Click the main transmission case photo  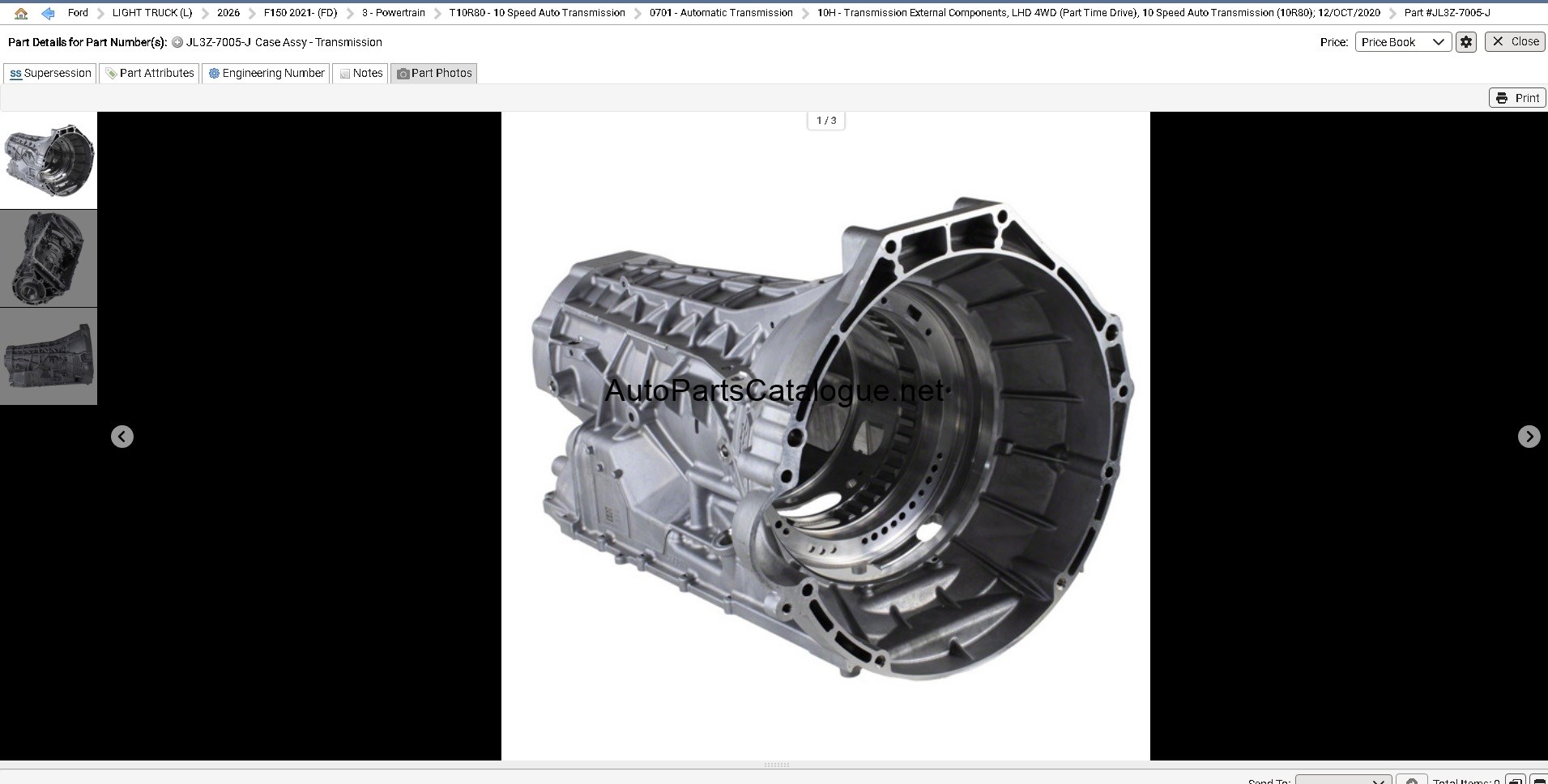pos(825,436)
